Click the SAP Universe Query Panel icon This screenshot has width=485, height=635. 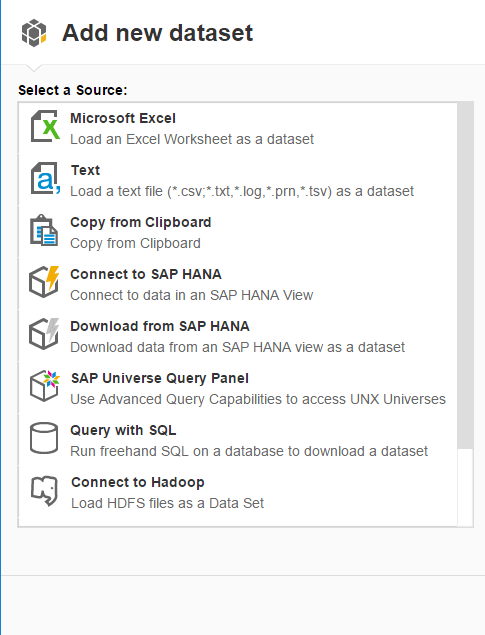[45, 386]
